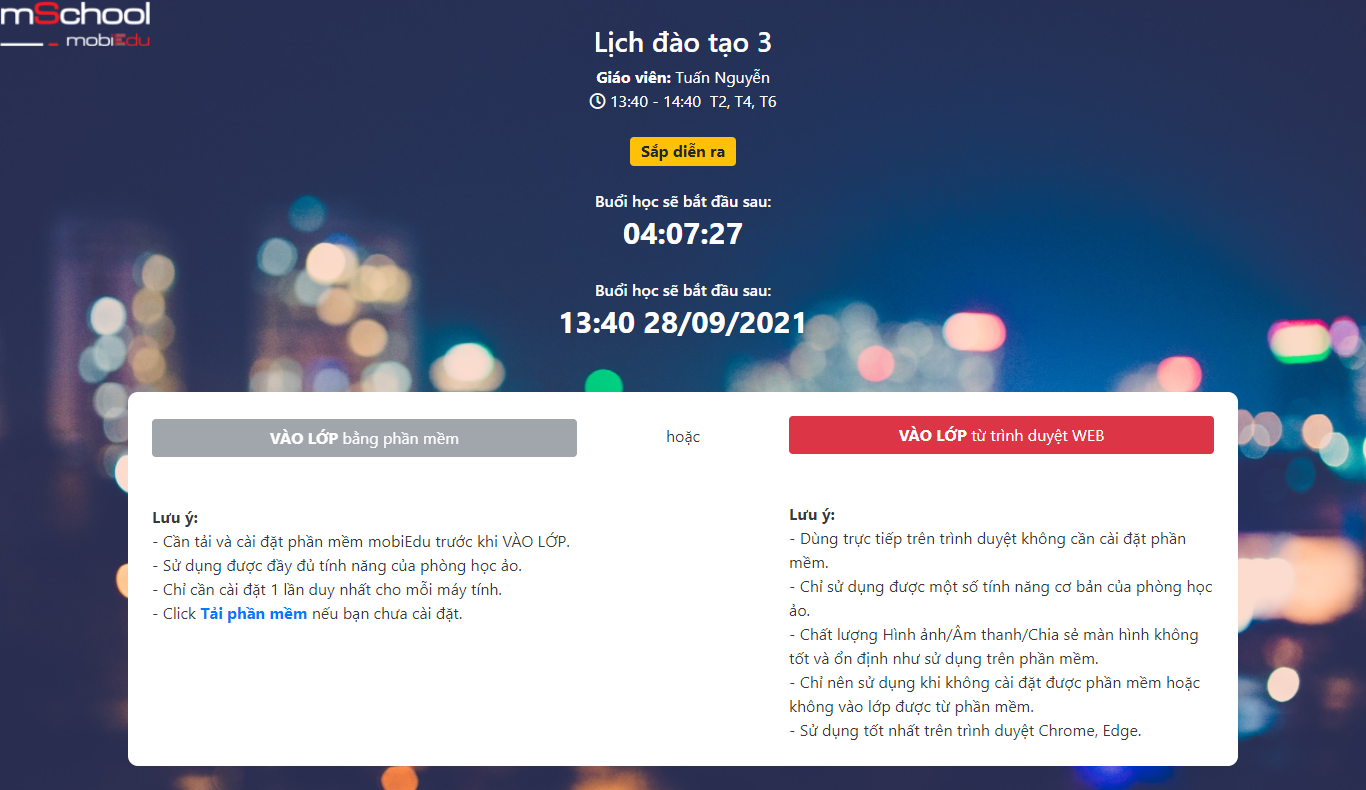
Task: Click the schedule days T2, T4, T6
Action: click(743, 102)
